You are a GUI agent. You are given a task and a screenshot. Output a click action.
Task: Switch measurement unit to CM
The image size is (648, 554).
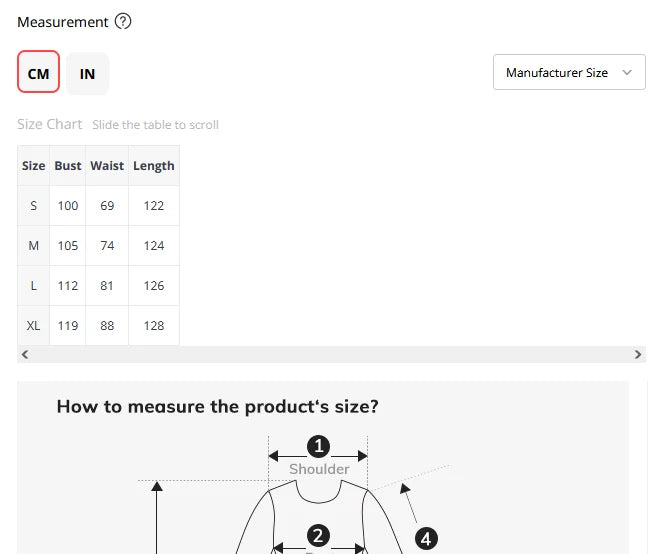[38, 73]
